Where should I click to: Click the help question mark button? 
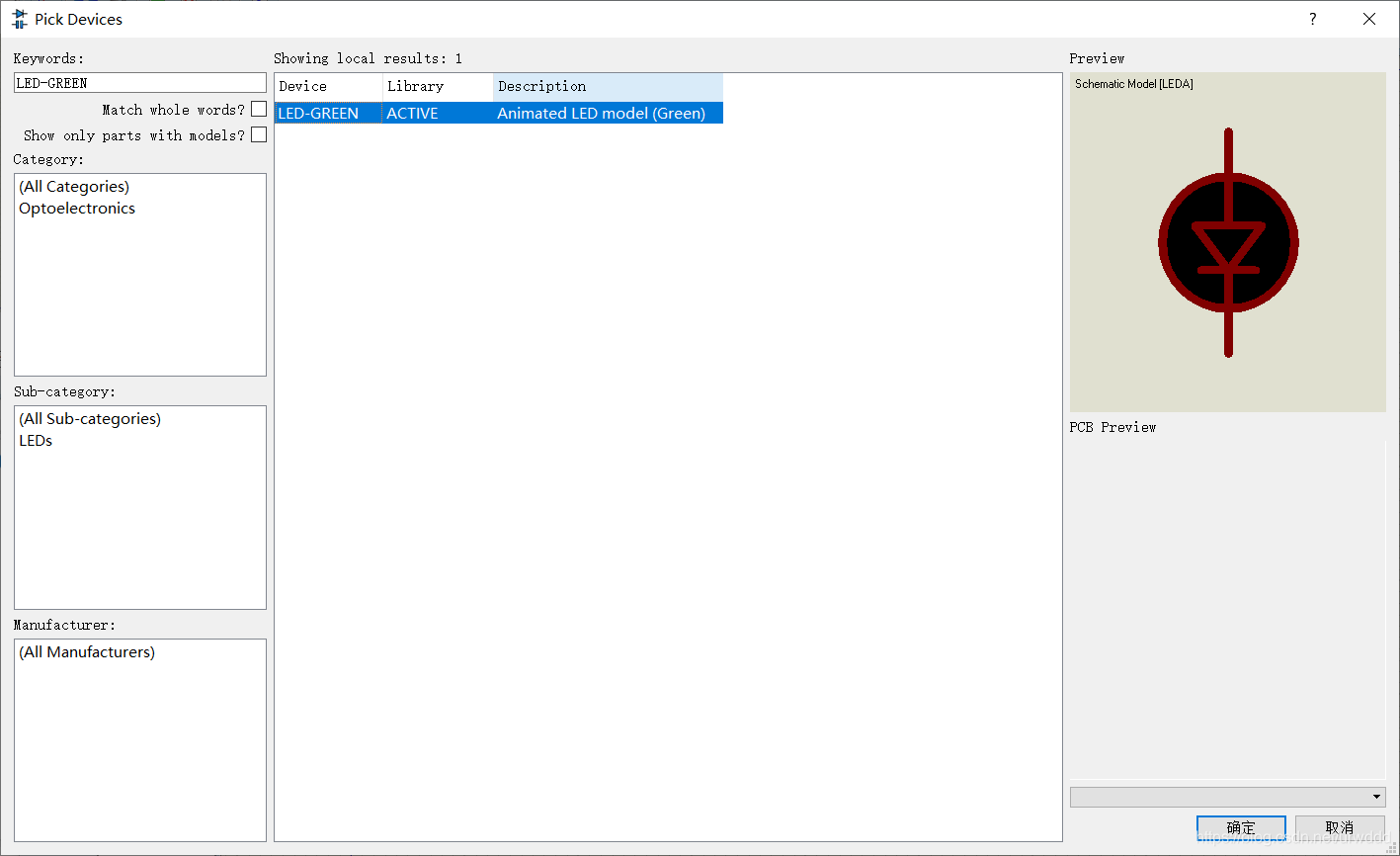click(x=1313, y=19)
